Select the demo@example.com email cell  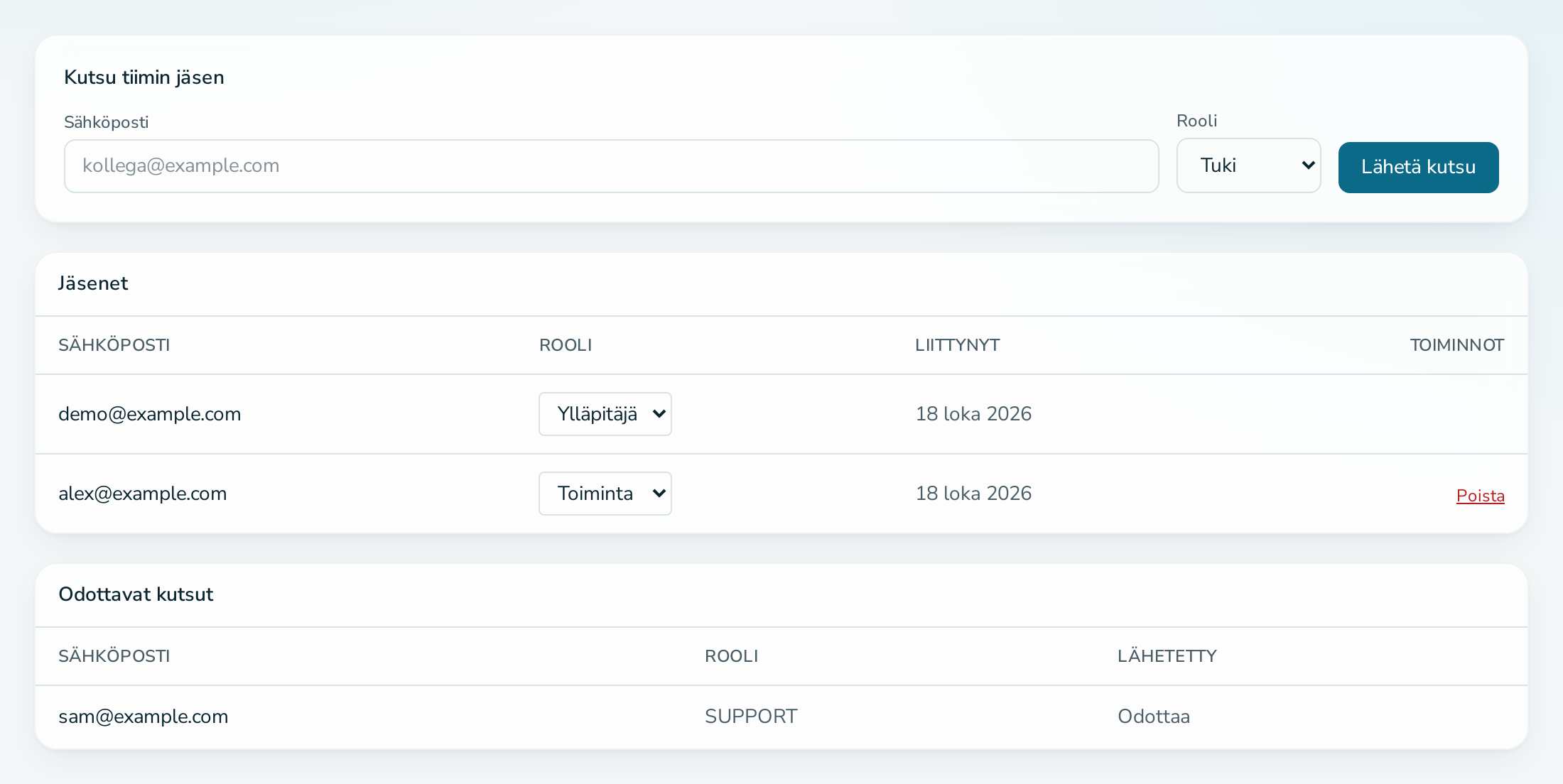click(x=149, y=414)
